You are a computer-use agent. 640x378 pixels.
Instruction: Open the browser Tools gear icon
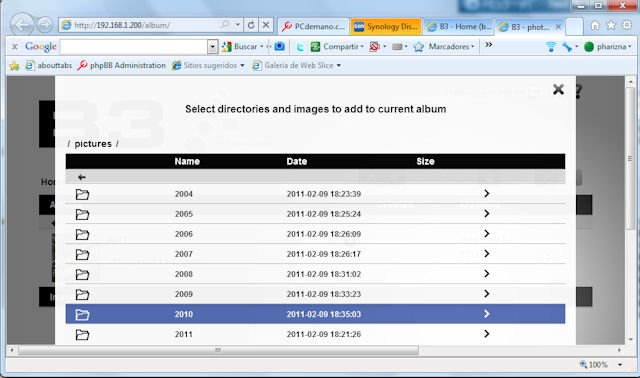coord(627,25)
